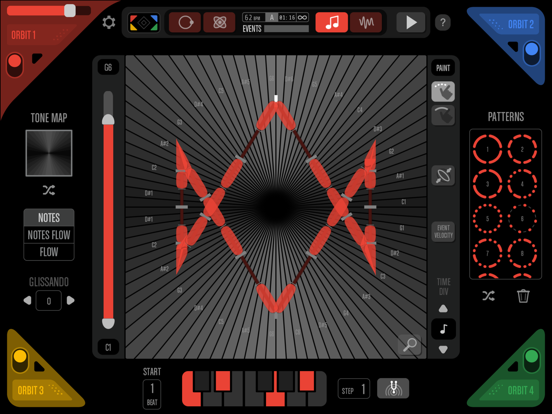
Task: Start playback with the play button
Action: click(410, 23)
